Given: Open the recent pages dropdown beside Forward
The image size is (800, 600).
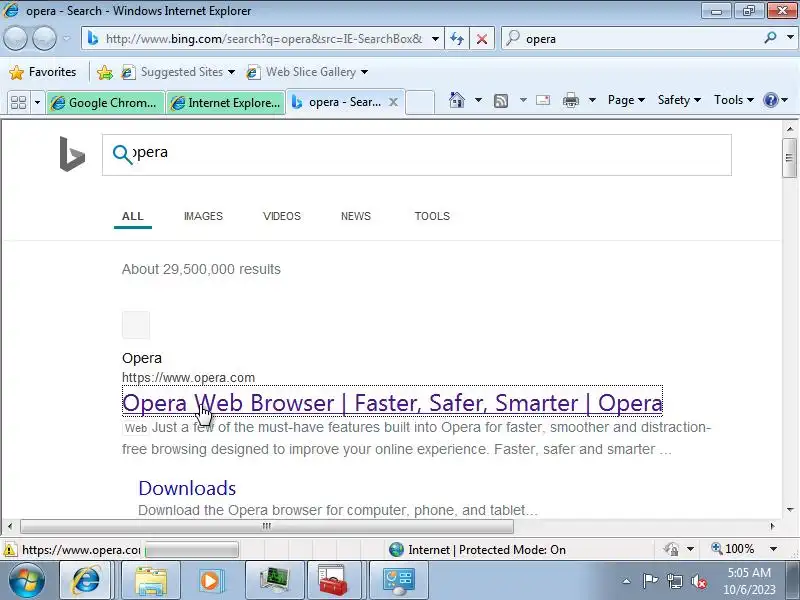Looking at the screenshot, I should 67,38.
